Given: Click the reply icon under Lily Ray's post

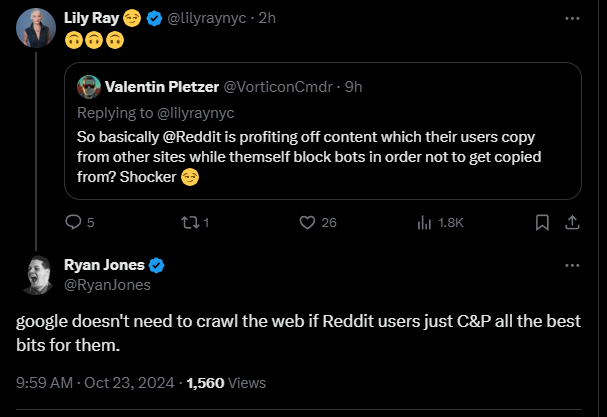Looking at the screenshot, I should (72, 222).
